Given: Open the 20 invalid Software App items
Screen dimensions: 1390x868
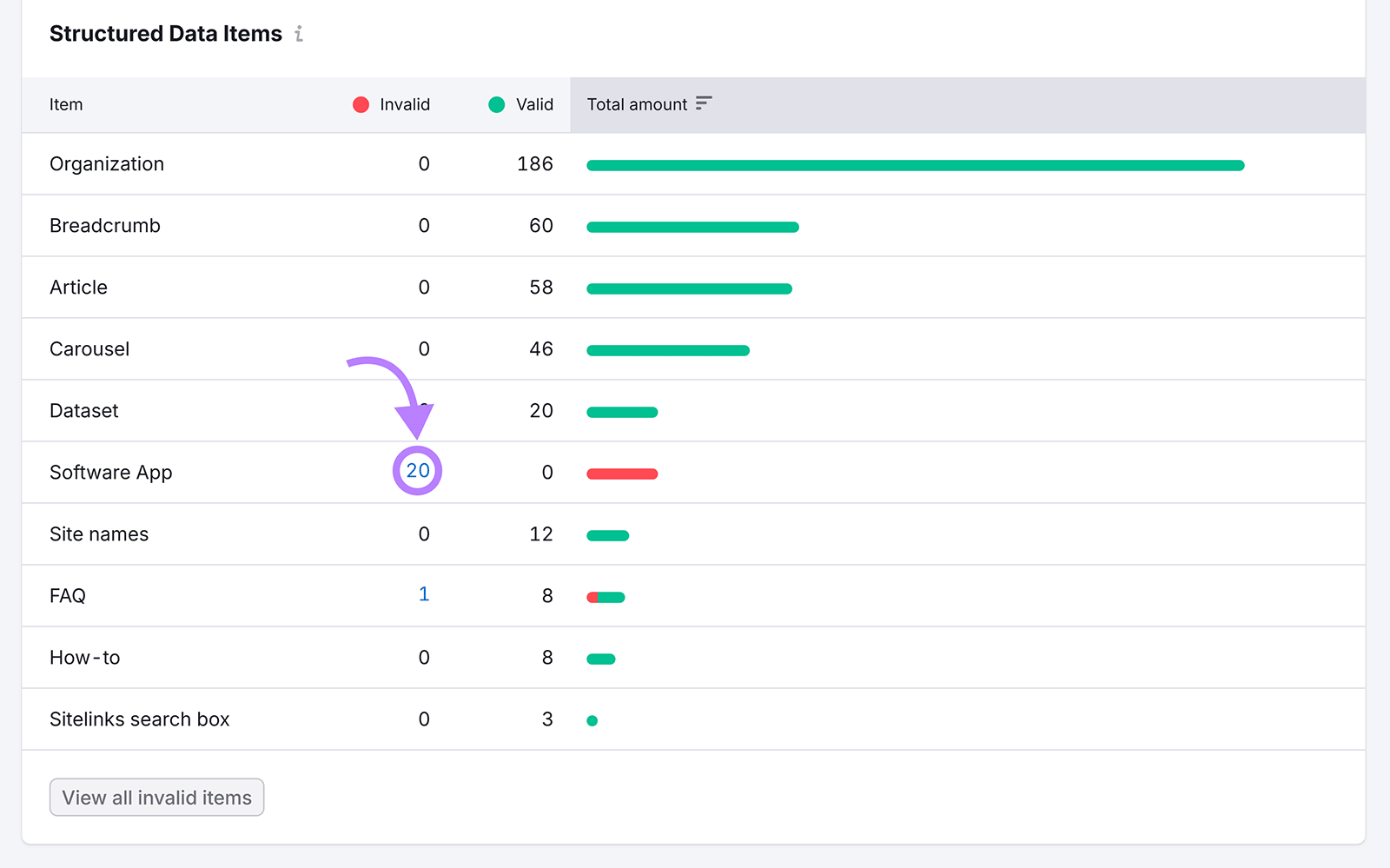Looking at the screenshot, I should pos(418,470).
